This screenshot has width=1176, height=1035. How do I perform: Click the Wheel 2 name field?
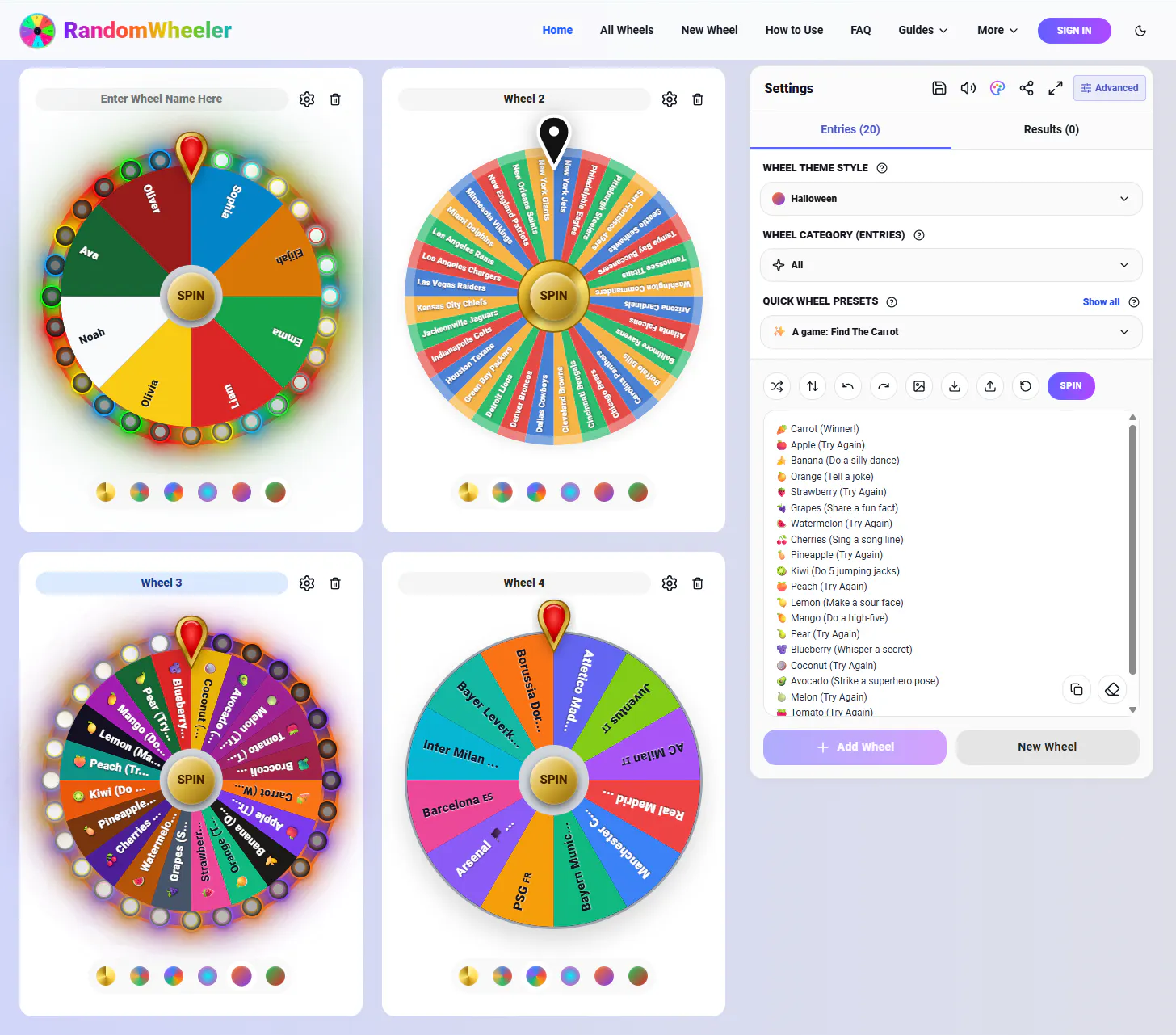524,99
